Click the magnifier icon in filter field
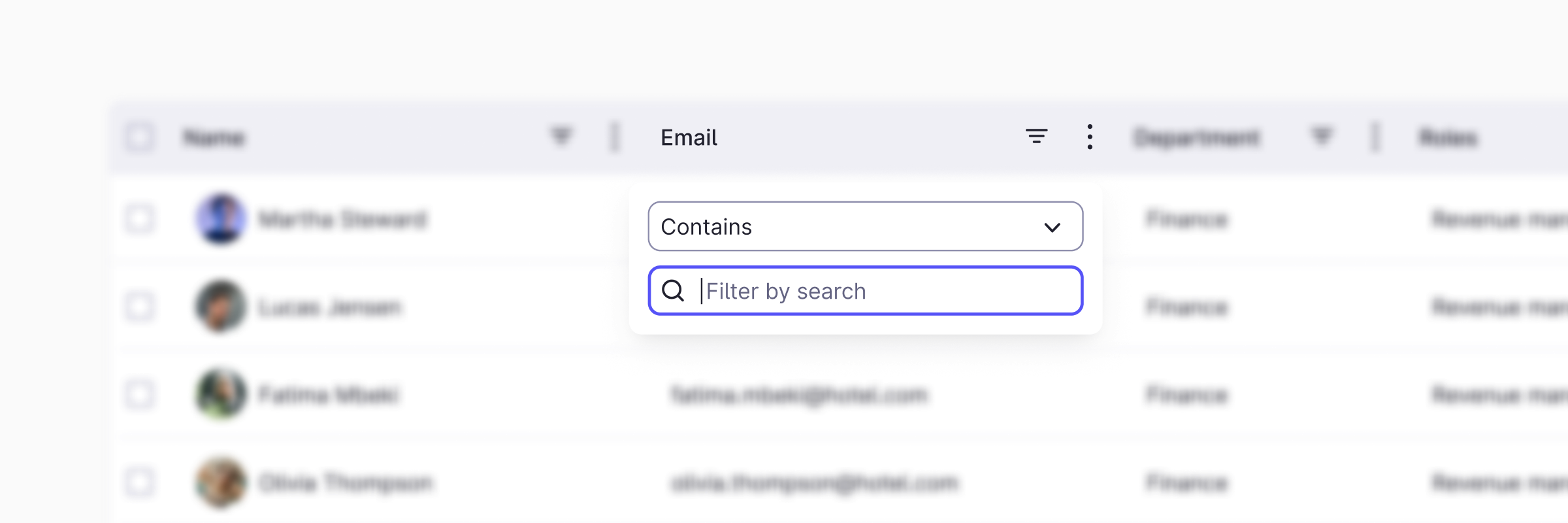Image resolution: width=1568 pixels, height=523 pixels. point(673,290)
